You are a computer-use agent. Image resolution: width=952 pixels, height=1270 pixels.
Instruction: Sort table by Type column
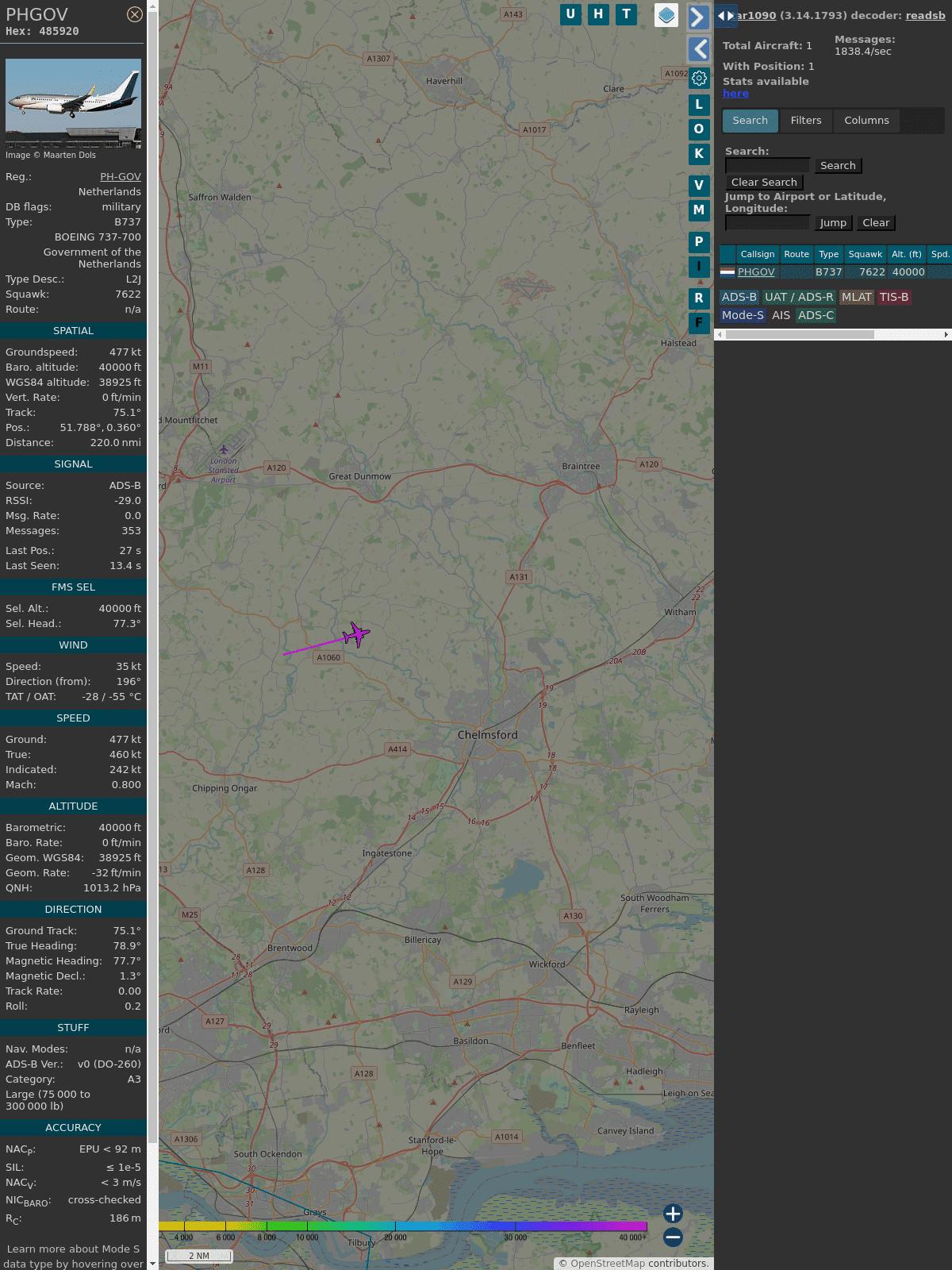click(x=828, y=255)
